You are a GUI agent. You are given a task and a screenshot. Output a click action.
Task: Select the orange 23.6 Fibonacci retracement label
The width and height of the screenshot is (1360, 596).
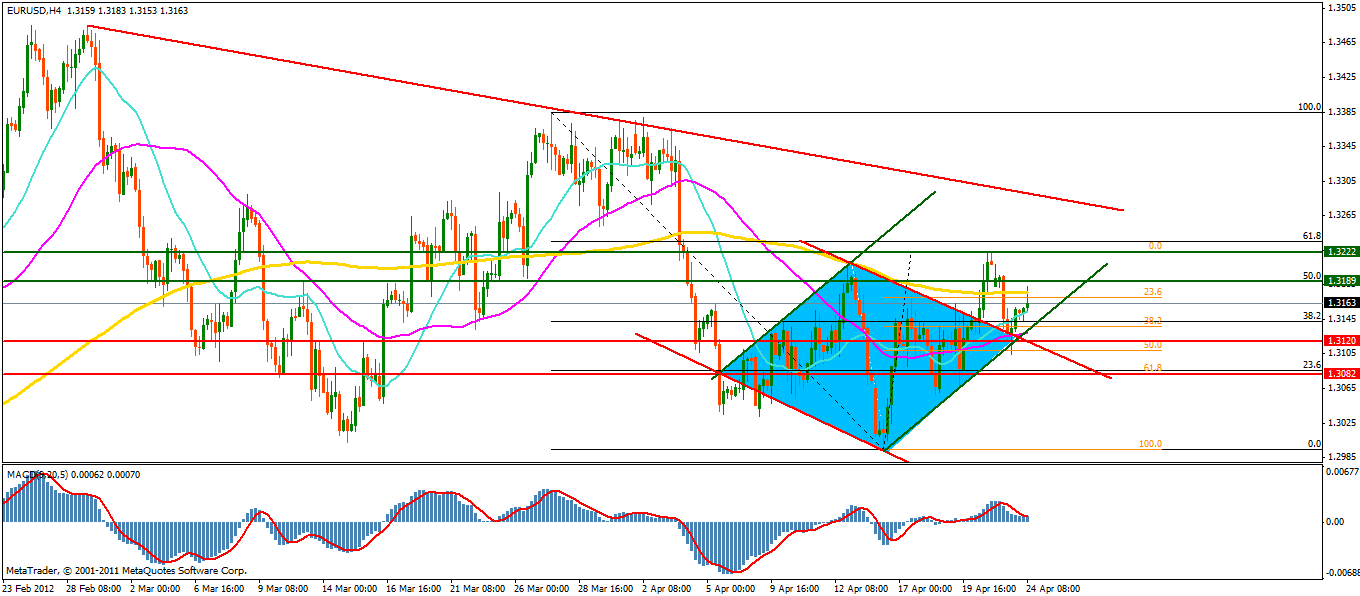point(1152,292)
